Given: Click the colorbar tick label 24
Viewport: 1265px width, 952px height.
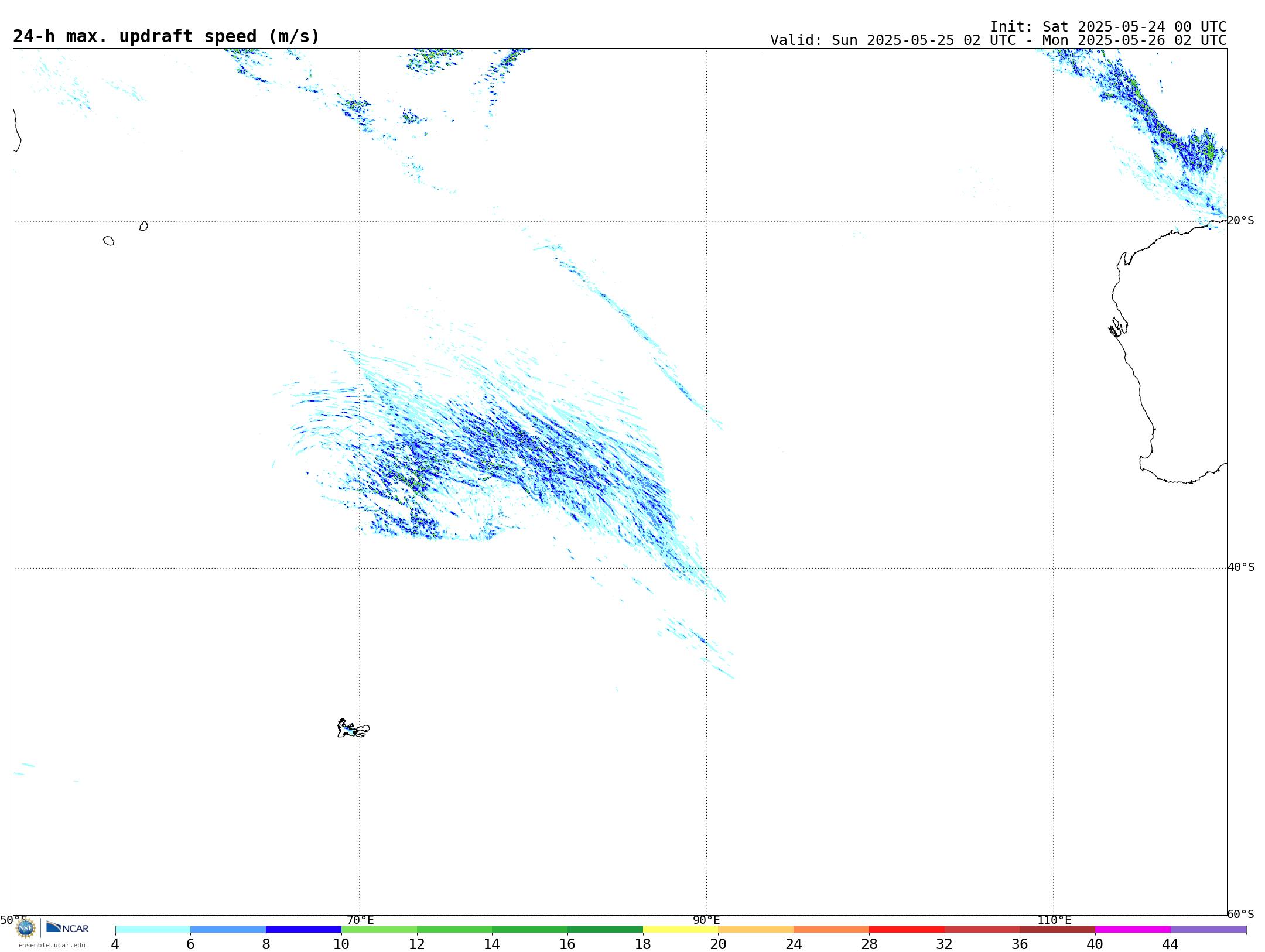Looking at the screenshot, I should (794, 944).
